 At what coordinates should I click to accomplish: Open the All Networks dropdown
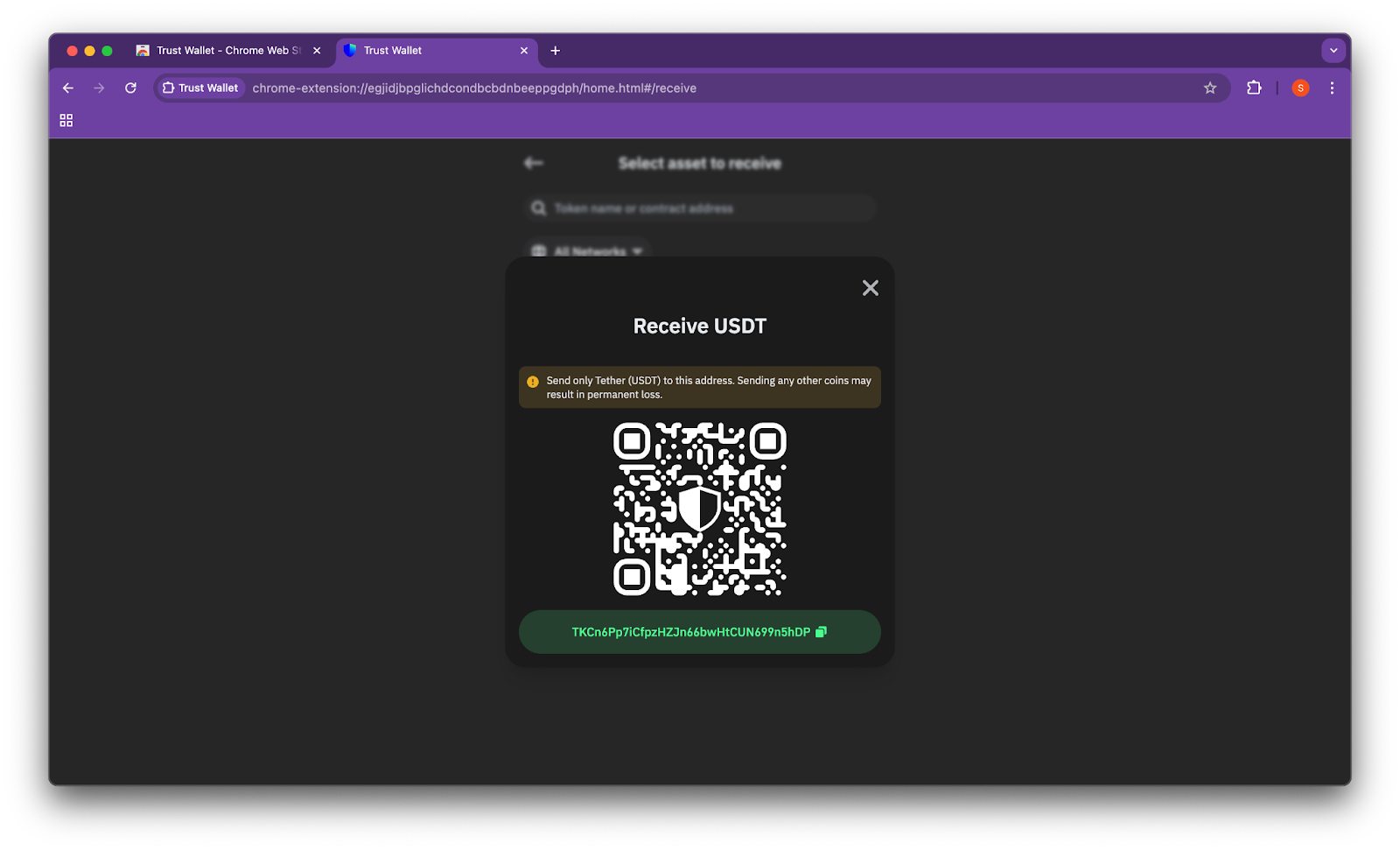(x=587, y=251)
